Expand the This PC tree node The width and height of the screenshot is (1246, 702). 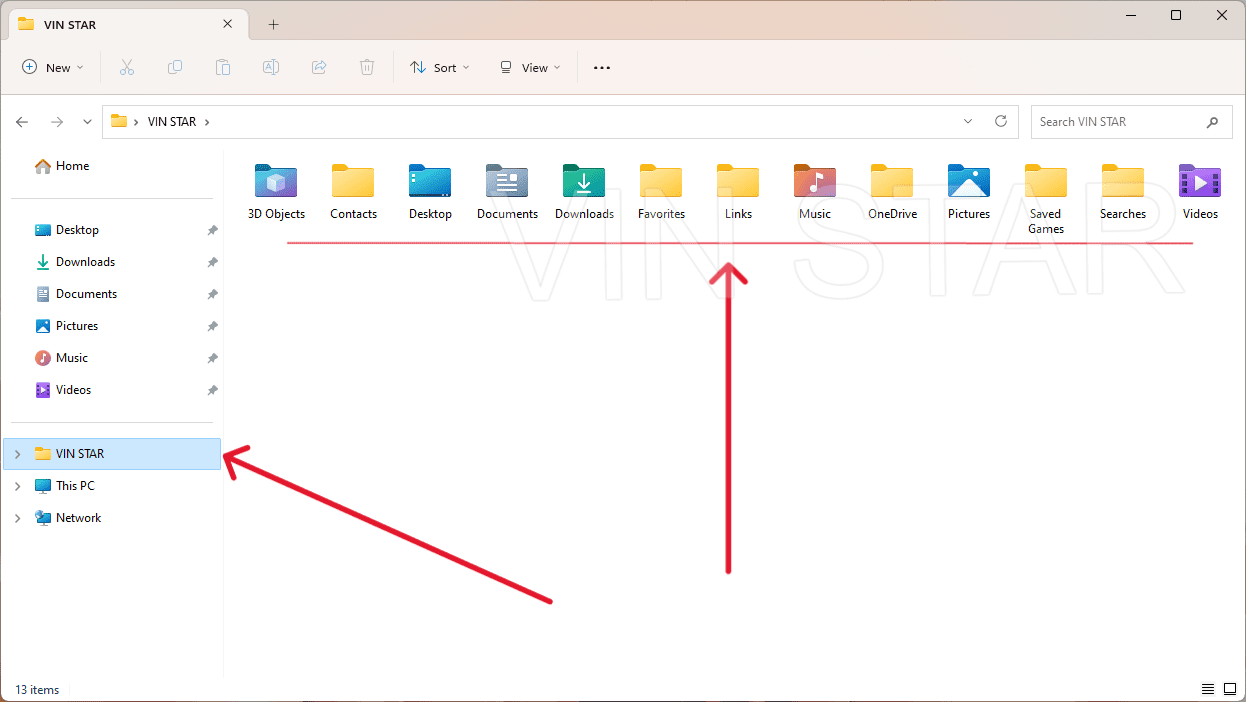[17, 486]
